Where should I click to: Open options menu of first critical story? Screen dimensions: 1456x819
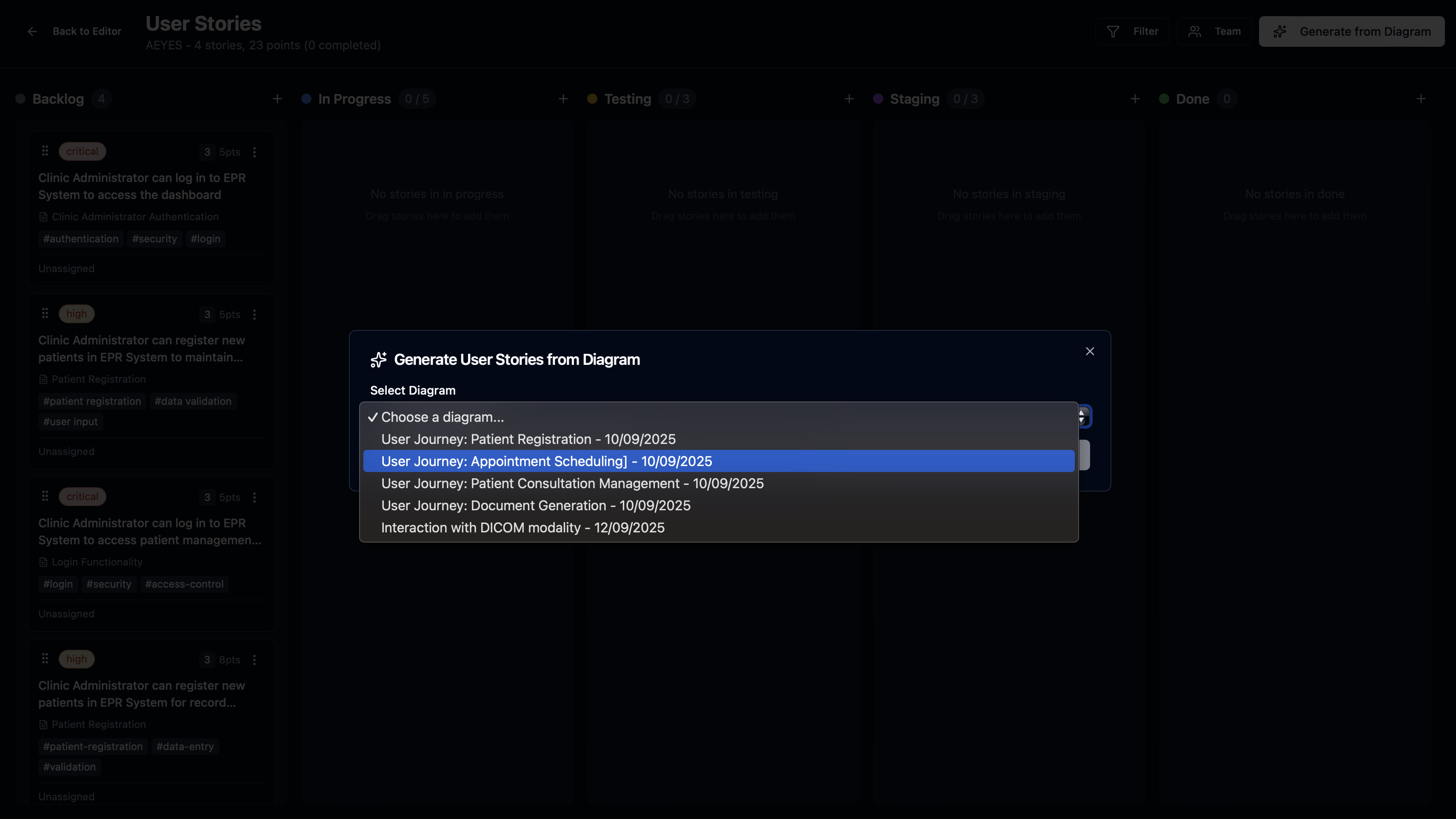(254, 152)
